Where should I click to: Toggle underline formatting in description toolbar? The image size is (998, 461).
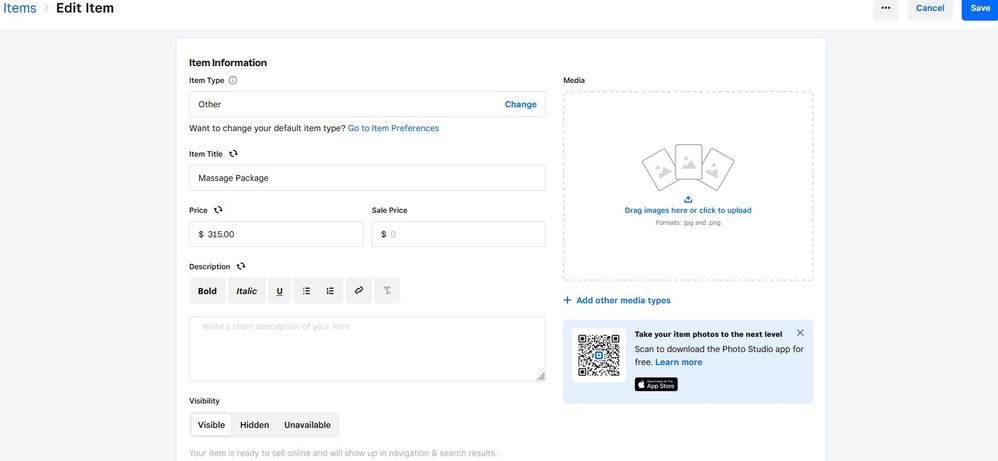point(280,291)
